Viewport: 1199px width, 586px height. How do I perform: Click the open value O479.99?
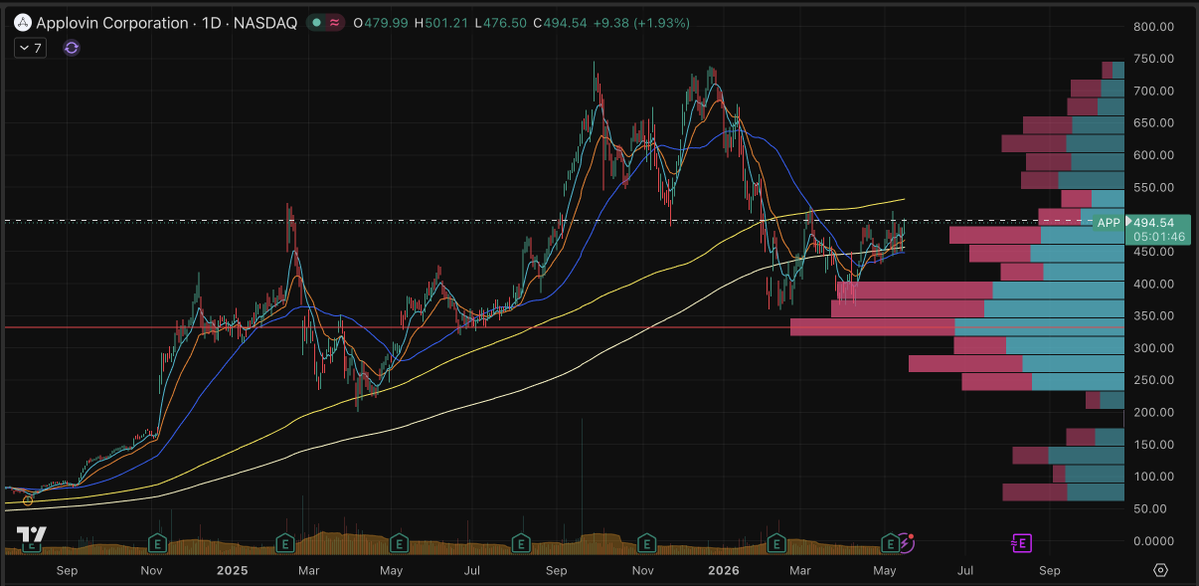coord(381,23)
